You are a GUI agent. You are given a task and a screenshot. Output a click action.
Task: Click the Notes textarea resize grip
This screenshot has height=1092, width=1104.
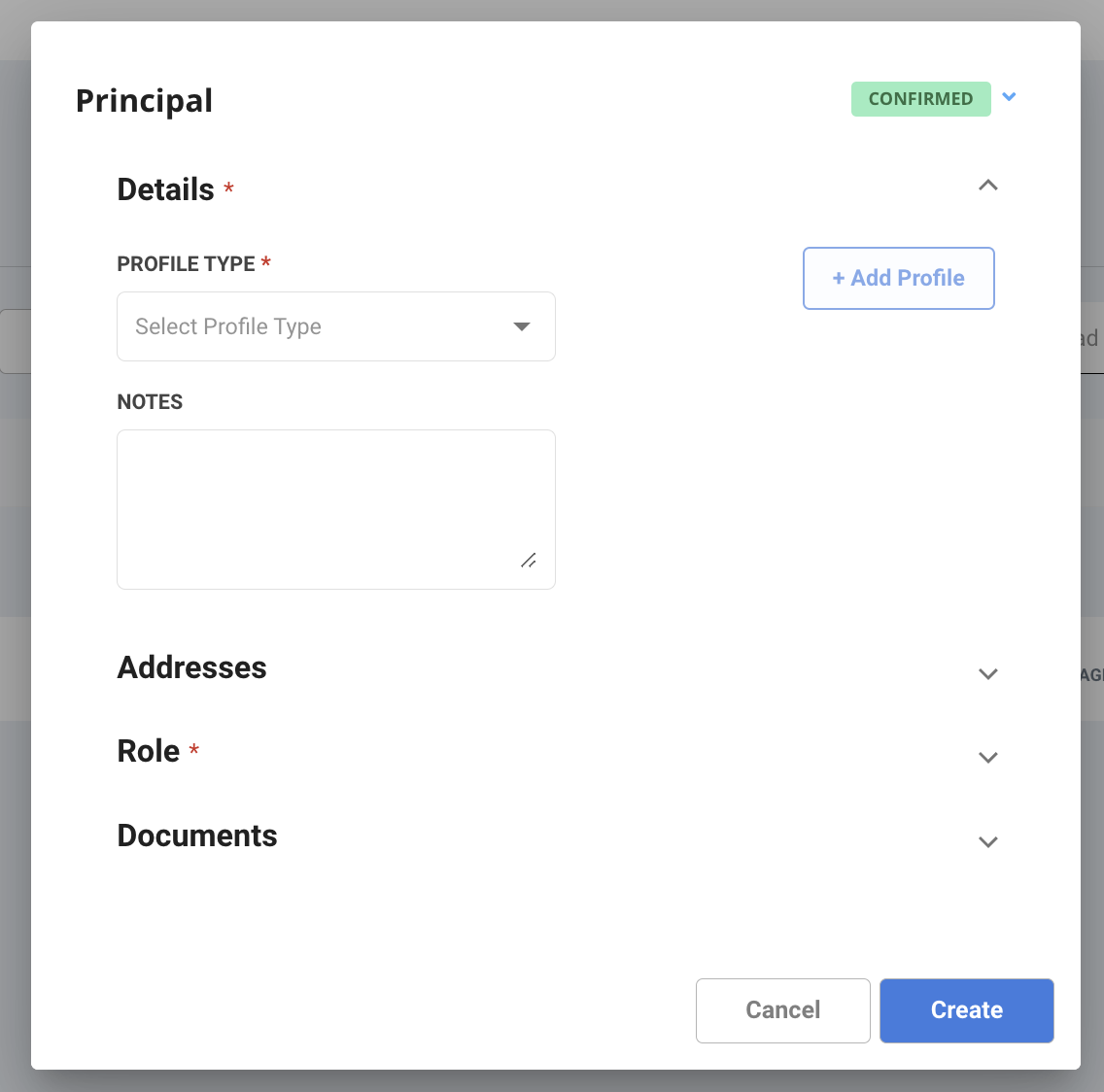coord(529,561)
